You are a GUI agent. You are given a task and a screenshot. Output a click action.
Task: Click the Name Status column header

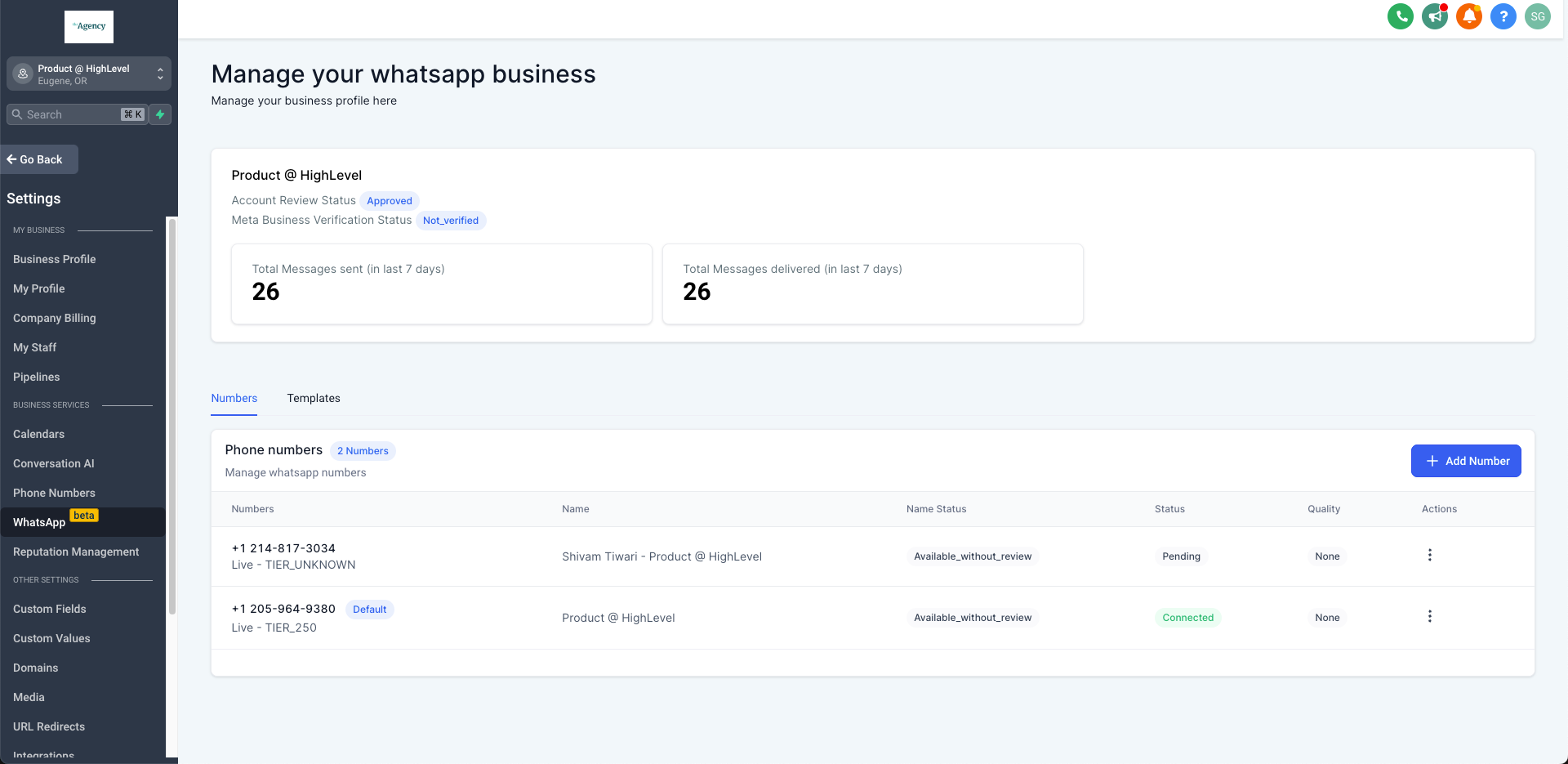point(936,509)
